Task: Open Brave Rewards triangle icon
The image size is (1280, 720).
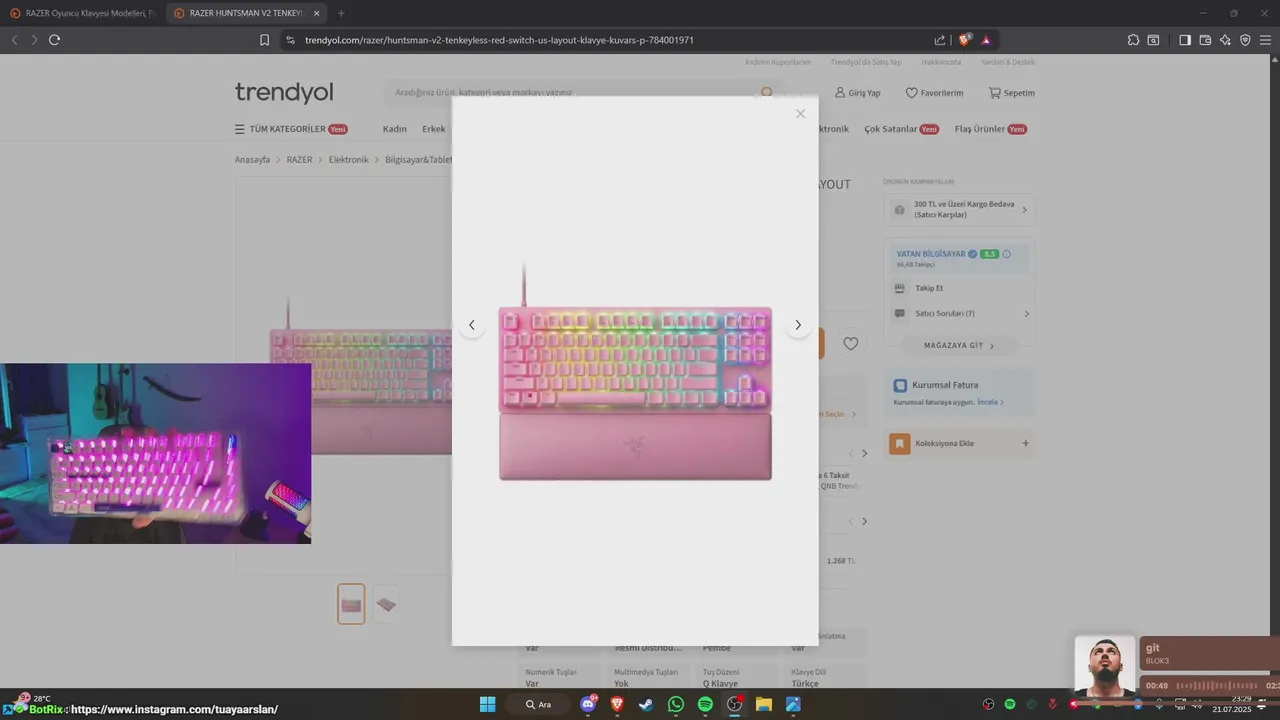Action: tap(986, 40)
